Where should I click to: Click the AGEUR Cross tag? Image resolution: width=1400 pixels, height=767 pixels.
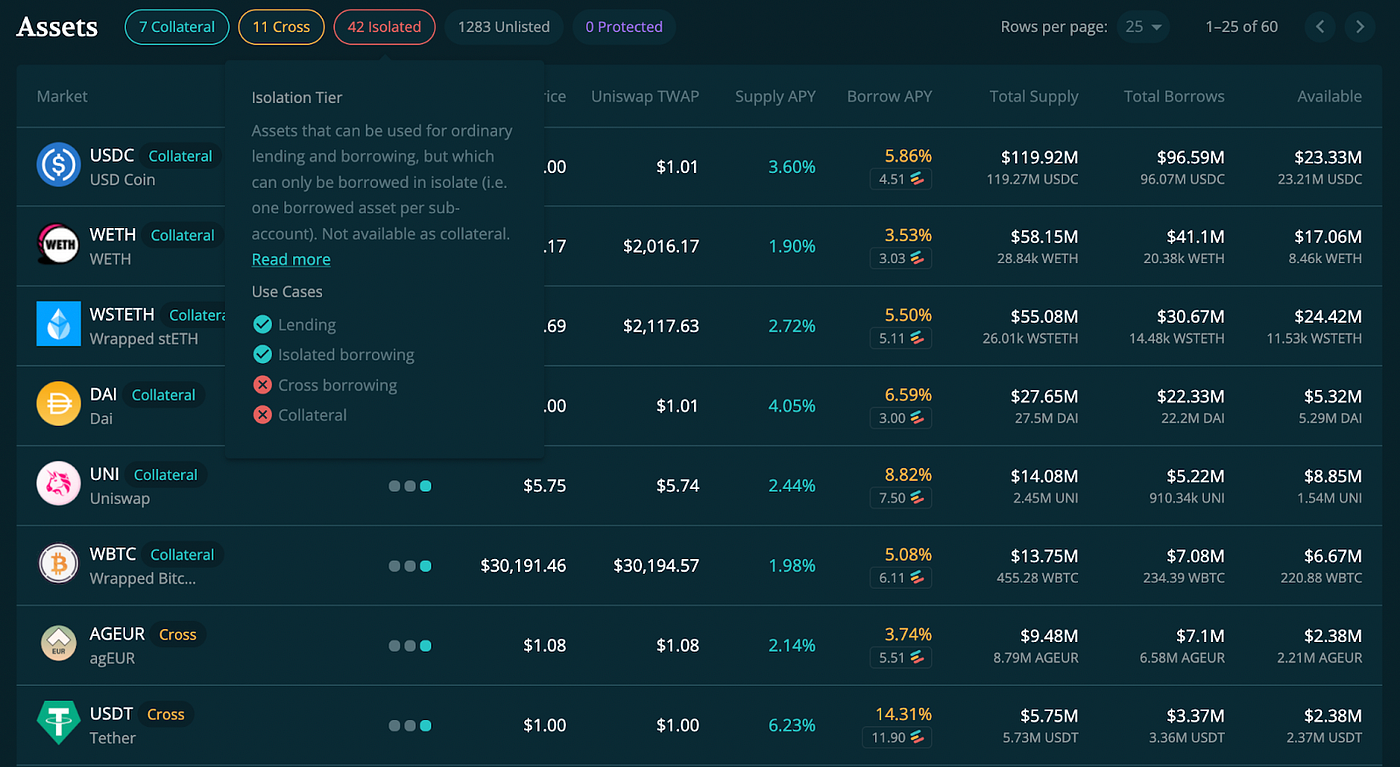pyautogui.click(x=177, y=634)
